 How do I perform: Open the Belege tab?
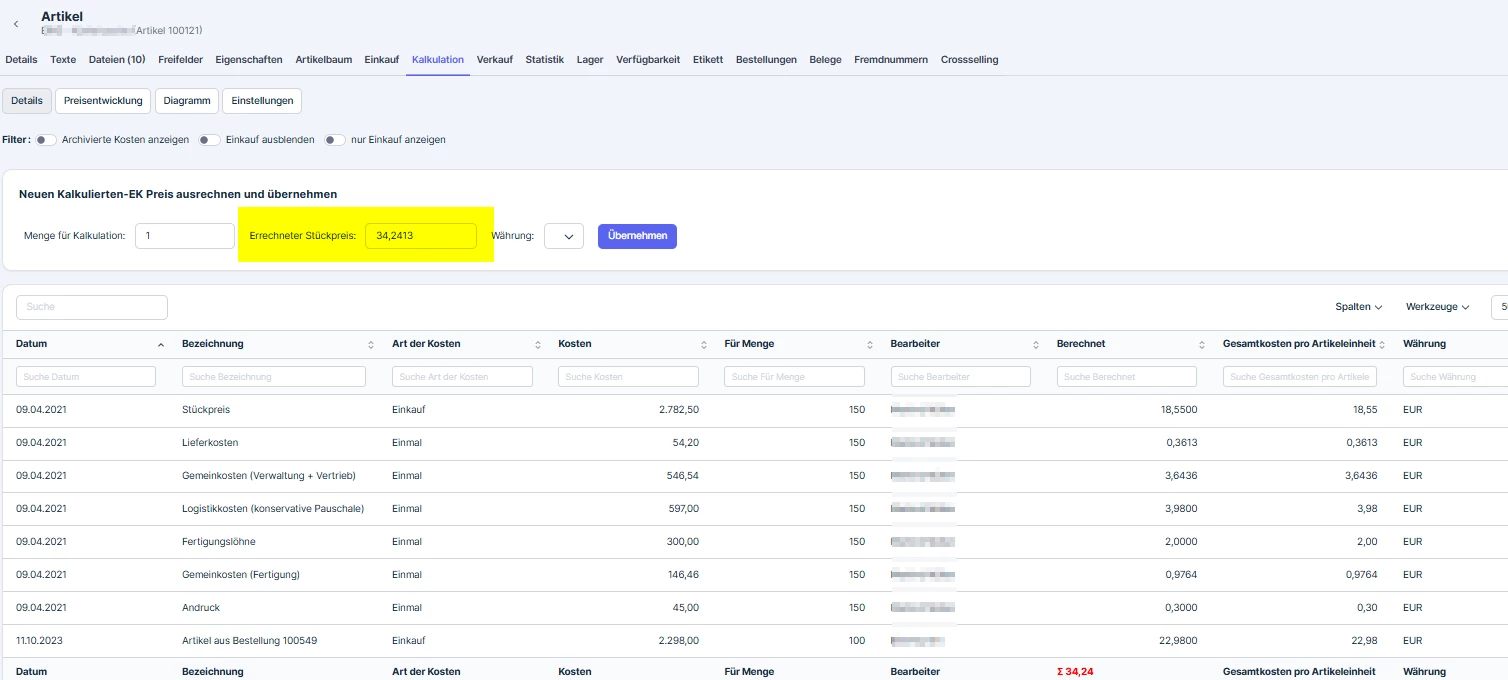point(825,60)
